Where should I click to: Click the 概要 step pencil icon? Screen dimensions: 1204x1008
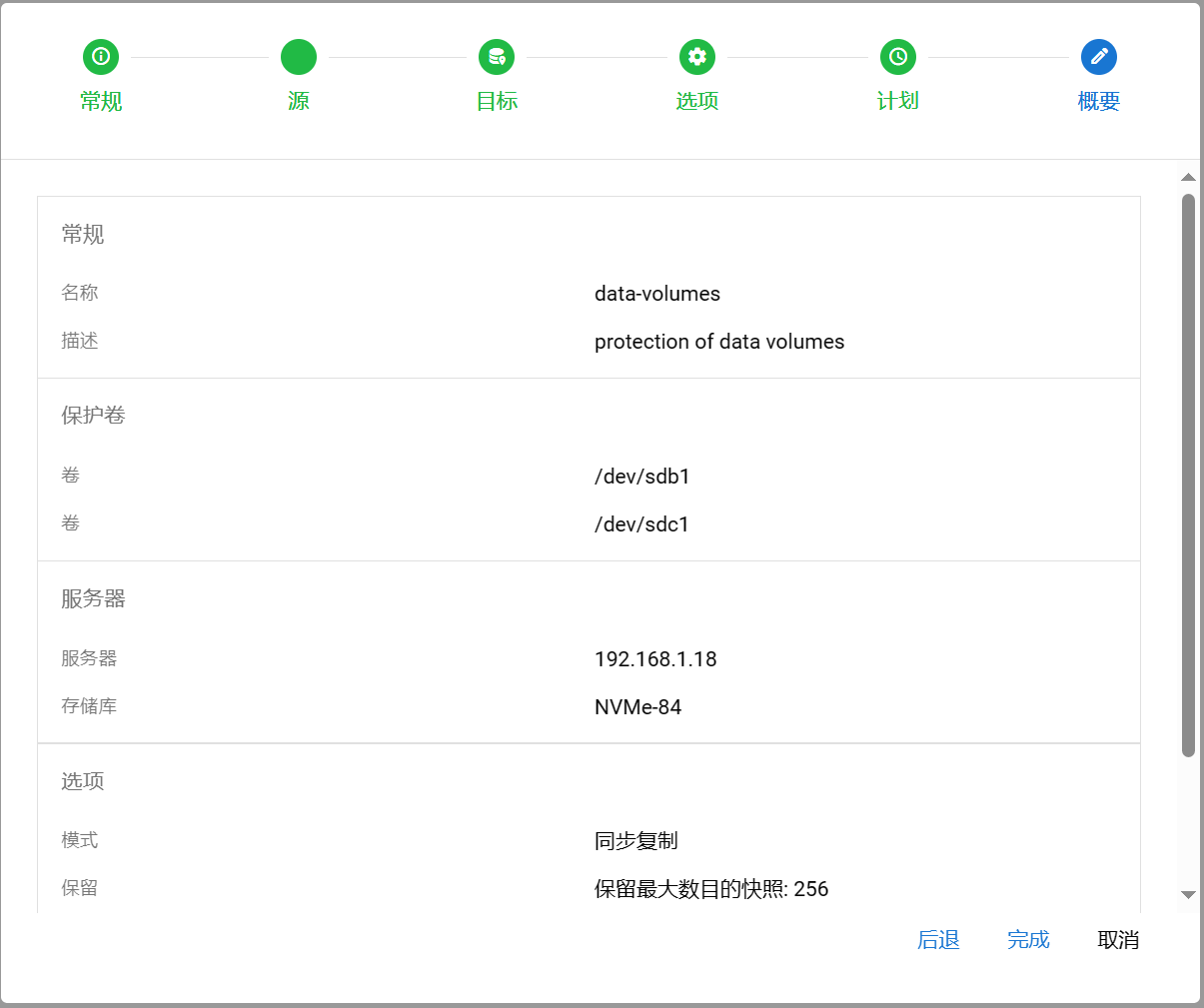[x=1099, y=57]
